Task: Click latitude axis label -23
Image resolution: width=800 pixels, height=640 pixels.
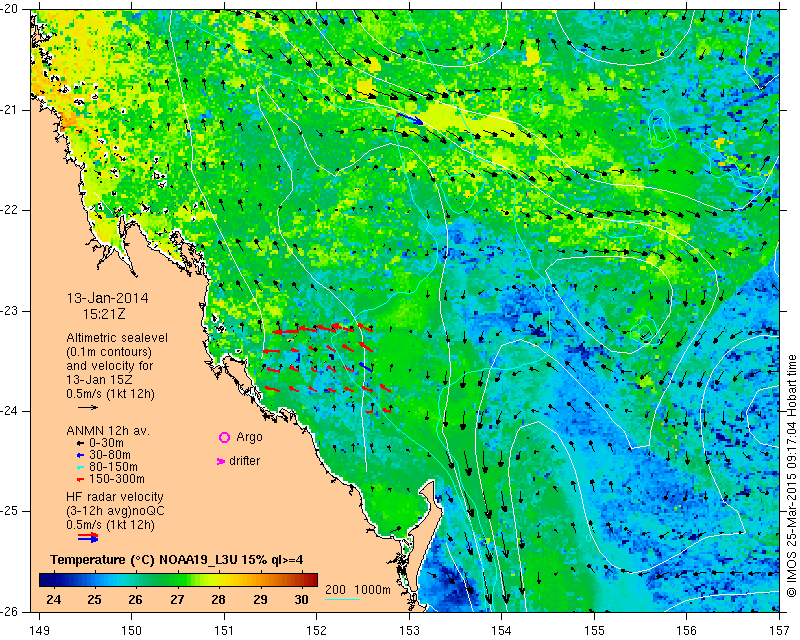Action: pyautogui.click(x=11, y=311)
